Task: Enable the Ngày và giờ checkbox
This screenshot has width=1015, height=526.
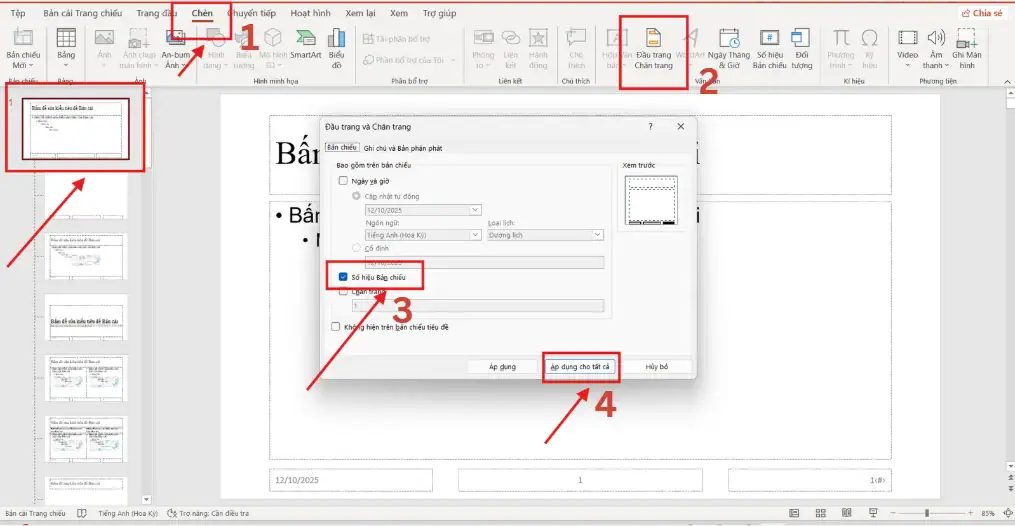Action: 344,181
